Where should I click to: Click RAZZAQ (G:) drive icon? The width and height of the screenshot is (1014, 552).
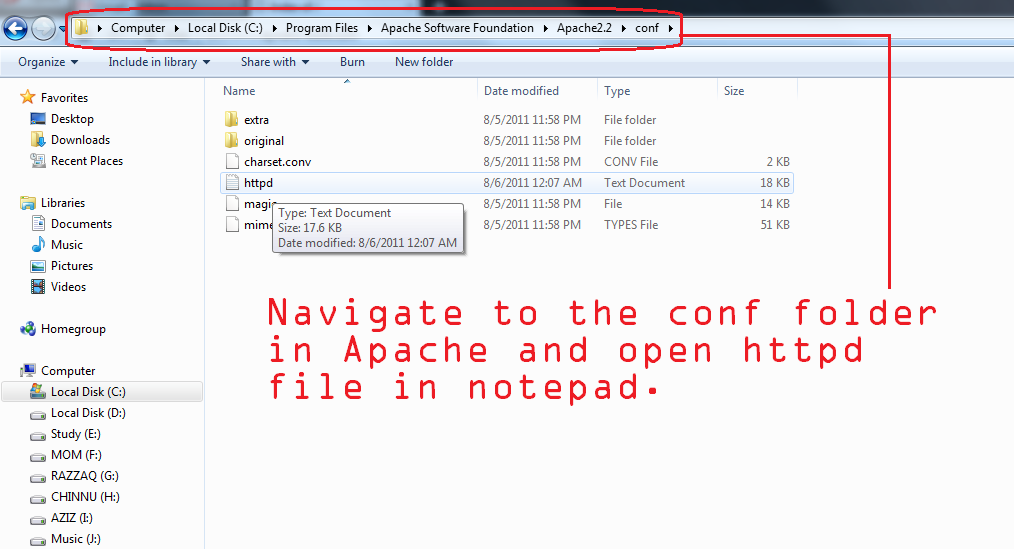click(x=38, y=477)
